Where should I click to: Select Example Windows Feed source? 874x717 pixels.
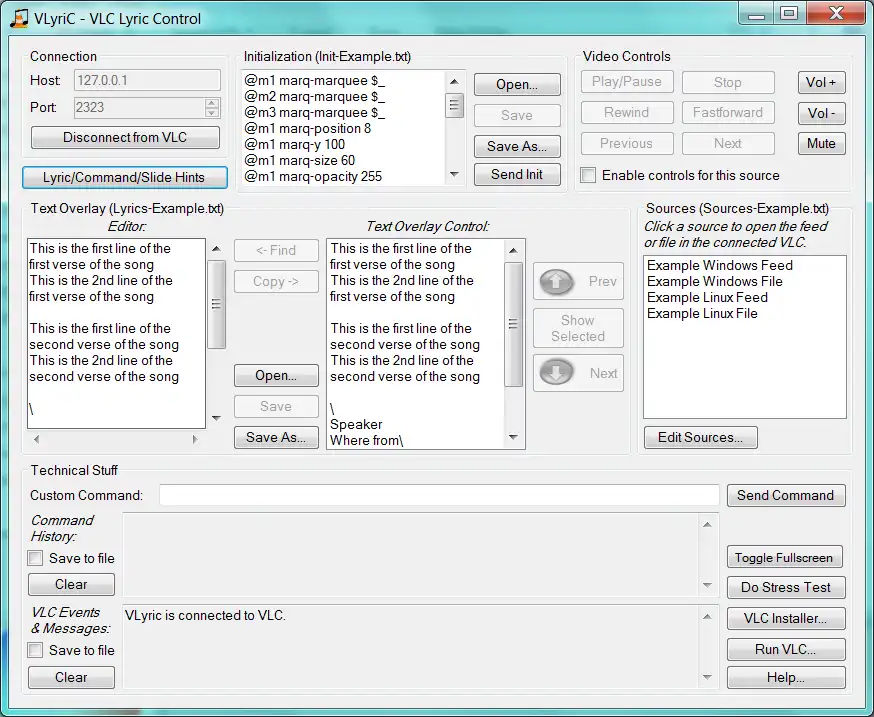point(720,265)
